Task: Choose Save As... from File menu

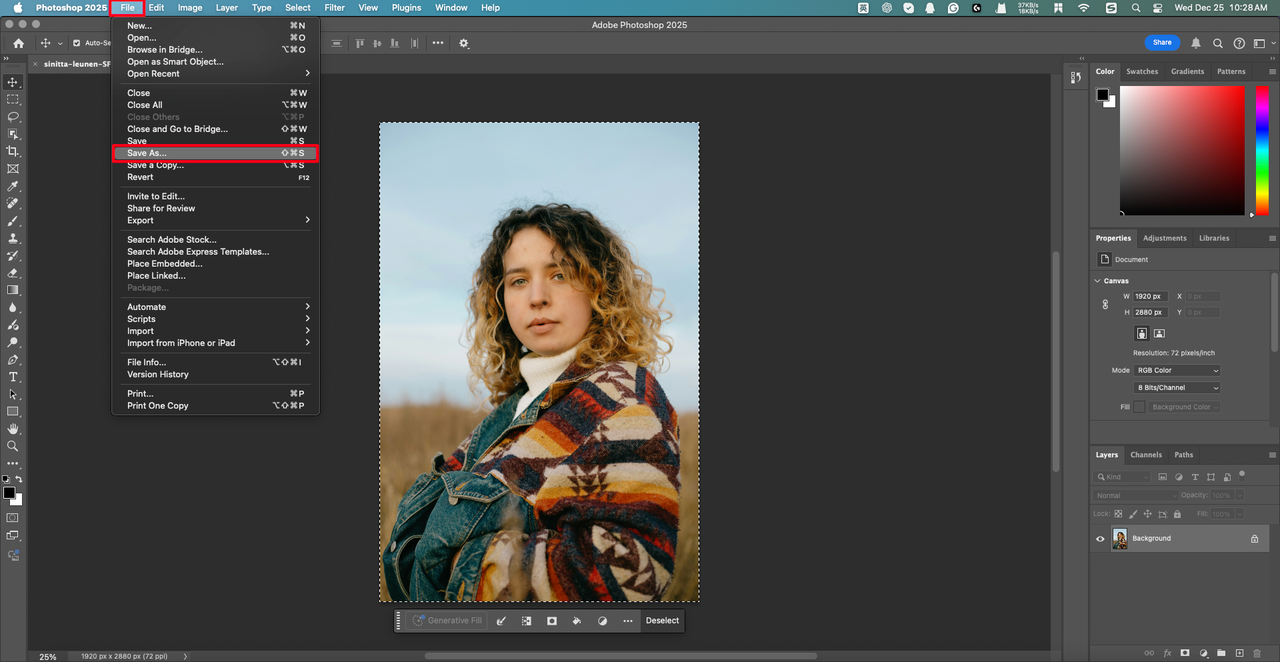Action: pos(215,153)
